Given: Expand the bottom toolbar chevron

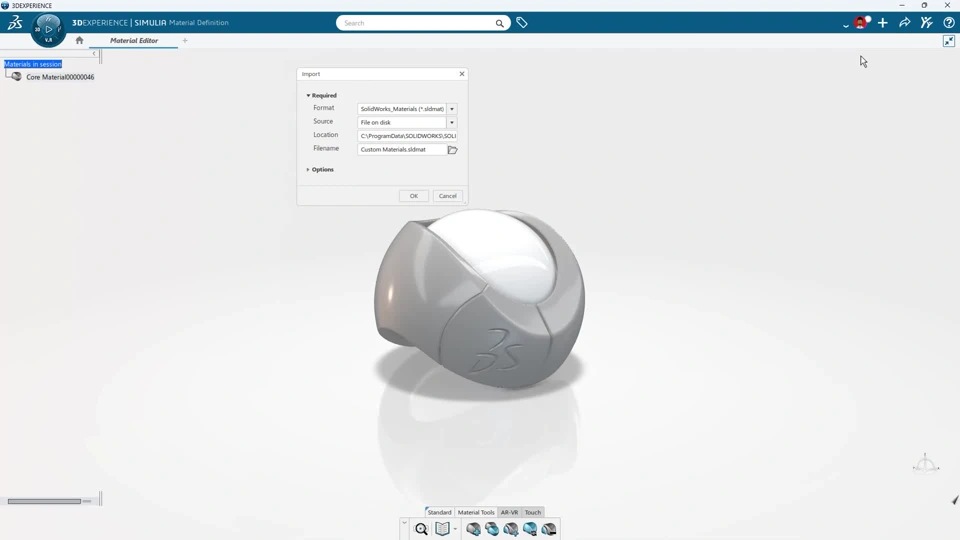Looking at the screenshot, I should tap(404, 523).
